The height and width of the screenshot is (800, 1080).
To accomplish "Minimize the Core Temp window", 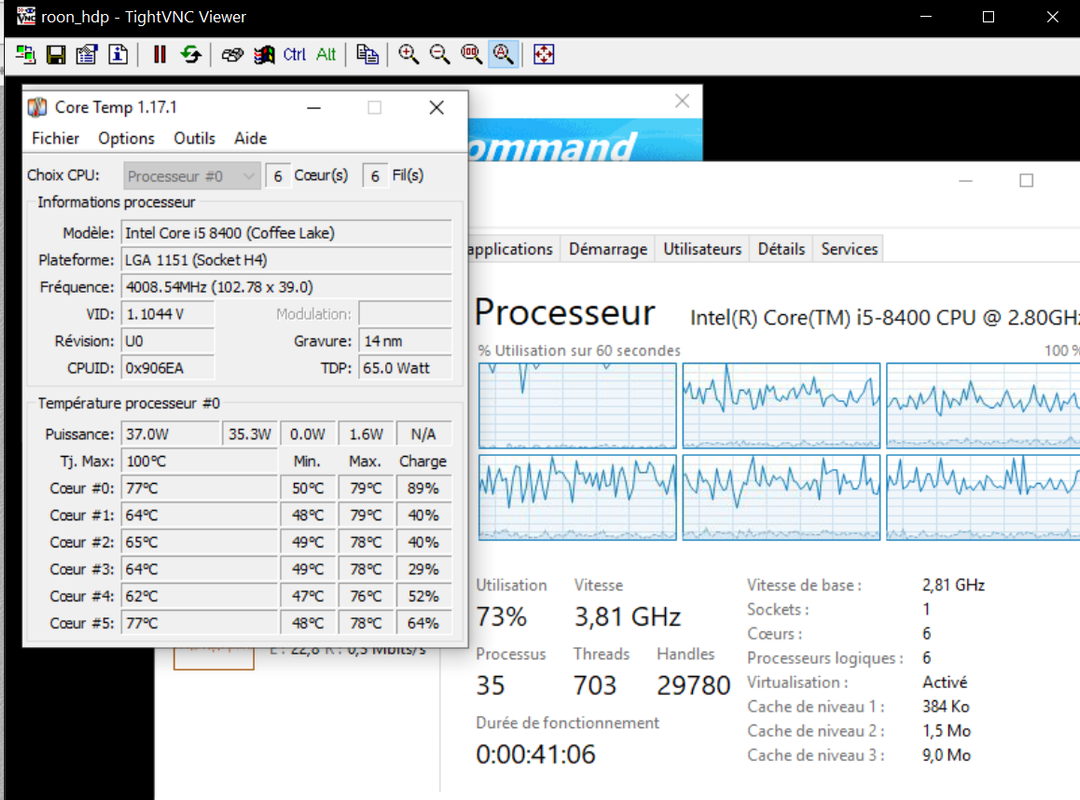I will [314, 107].
